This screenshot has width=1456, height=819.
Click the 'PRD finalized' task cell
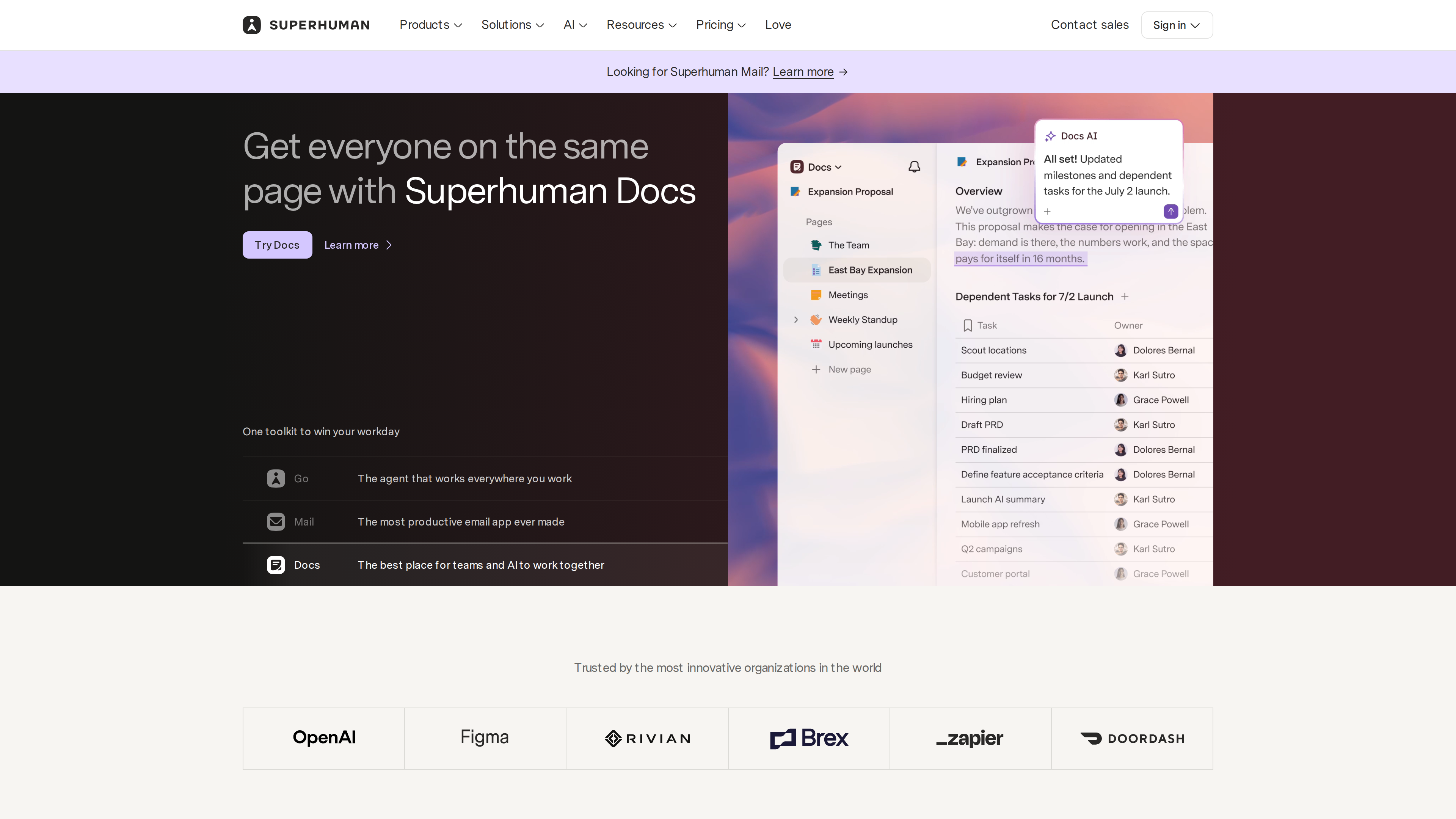point(988,449)
